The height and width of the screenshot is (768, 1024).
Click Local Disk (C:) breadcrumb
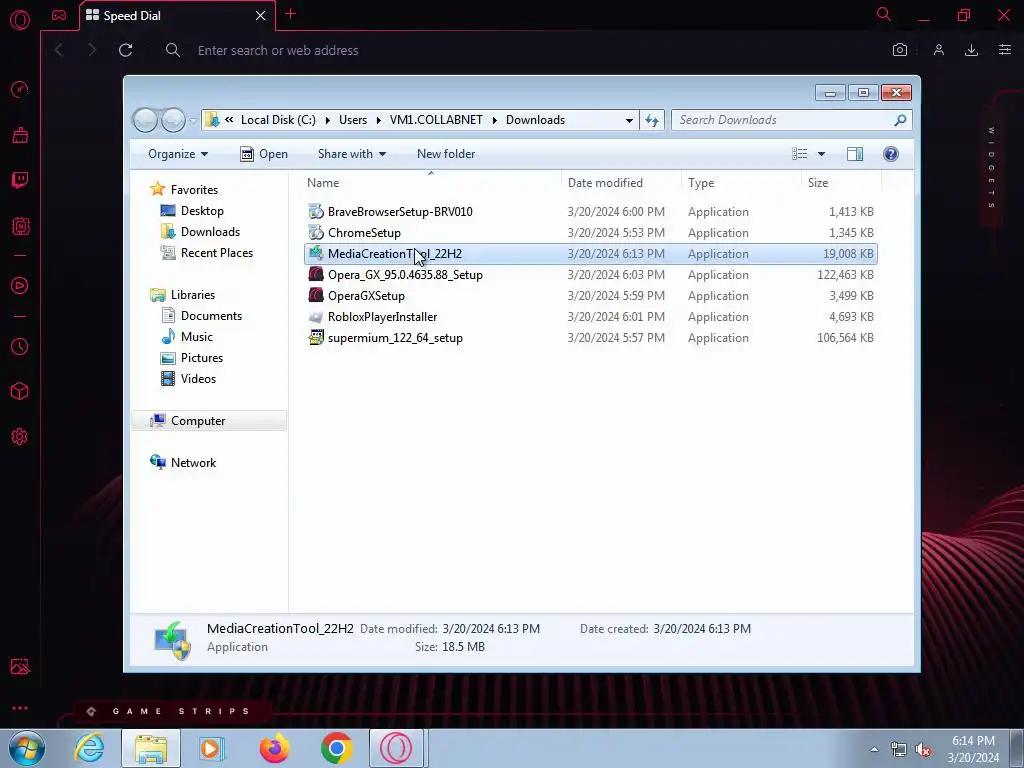point(278,120)
